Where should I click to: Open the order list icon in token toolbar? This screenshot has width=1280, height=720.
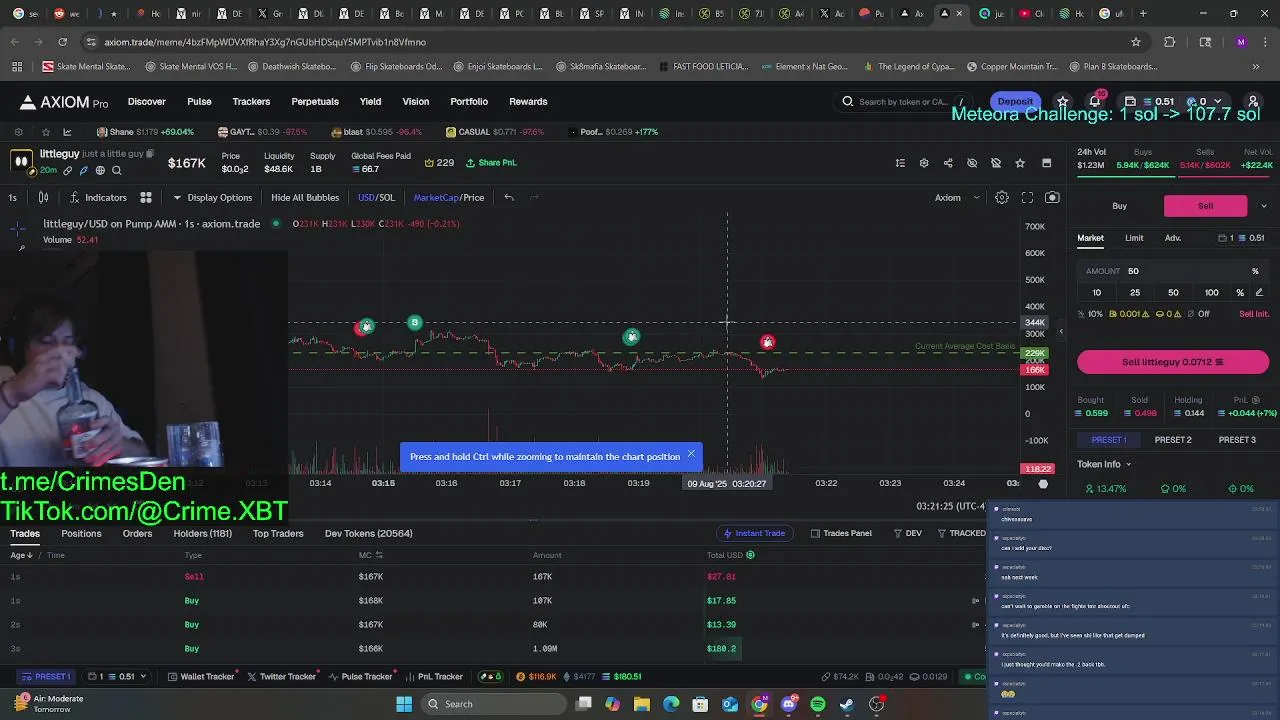[x=900, y=163]
